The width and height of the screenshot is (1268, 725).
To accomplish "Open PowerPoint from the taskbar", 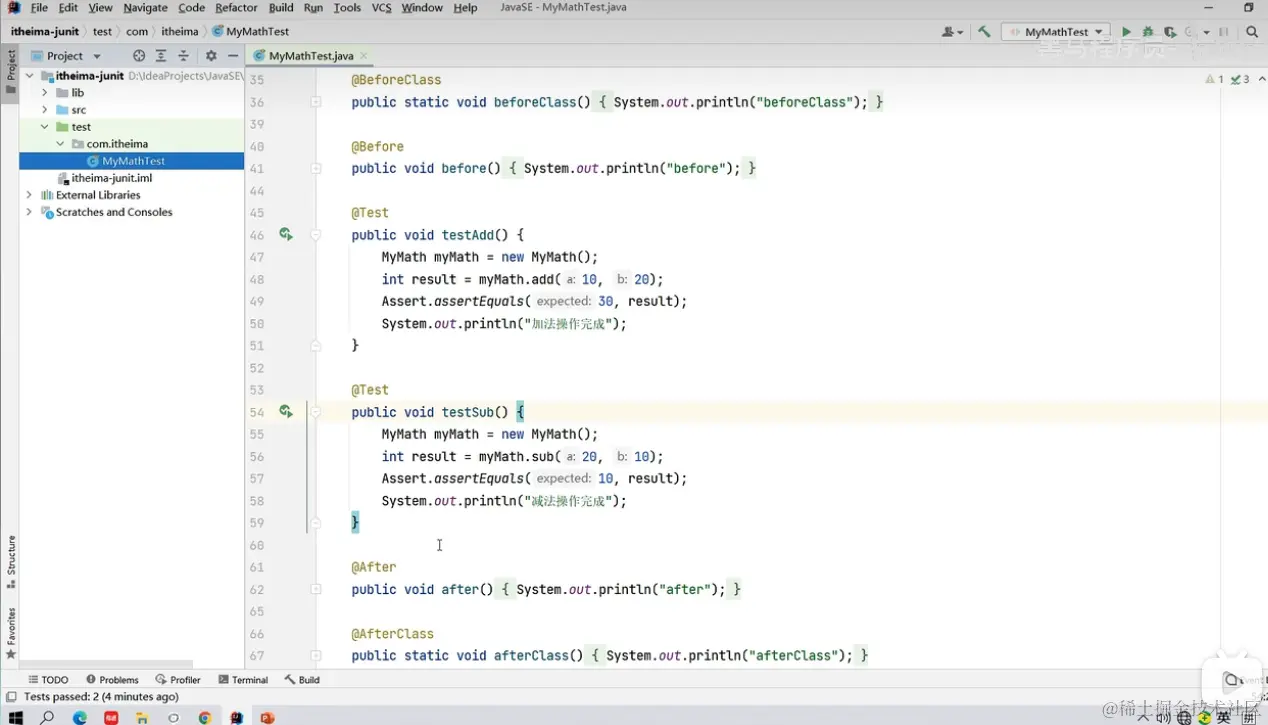I will pyautogui.click(x=267, y=717).
